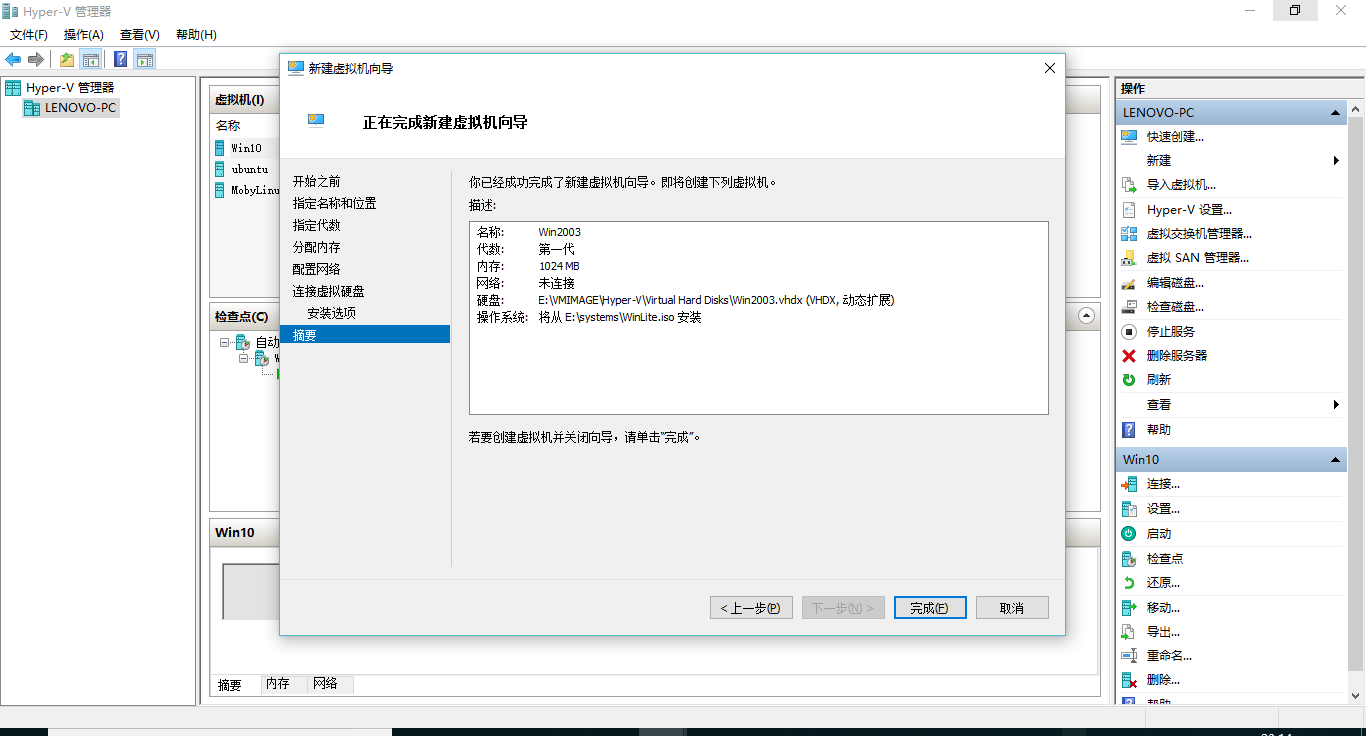
Task: Click 检查磁盘 action icon
Action: [1129, 307]
